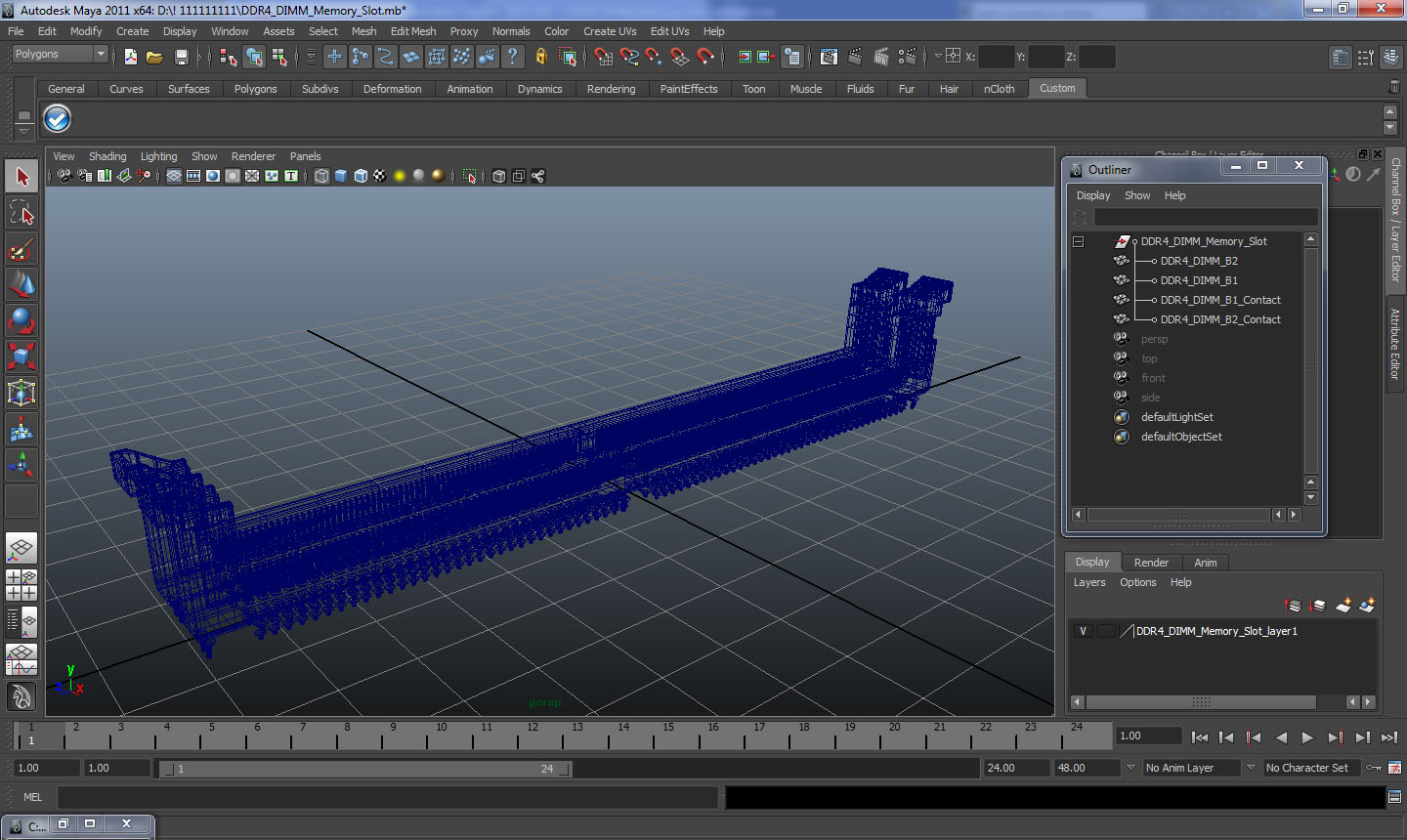This screenshot has width=1407, height=840.
Task: Switch to Persp/Graph editor layout
Action: pos(21,658)
